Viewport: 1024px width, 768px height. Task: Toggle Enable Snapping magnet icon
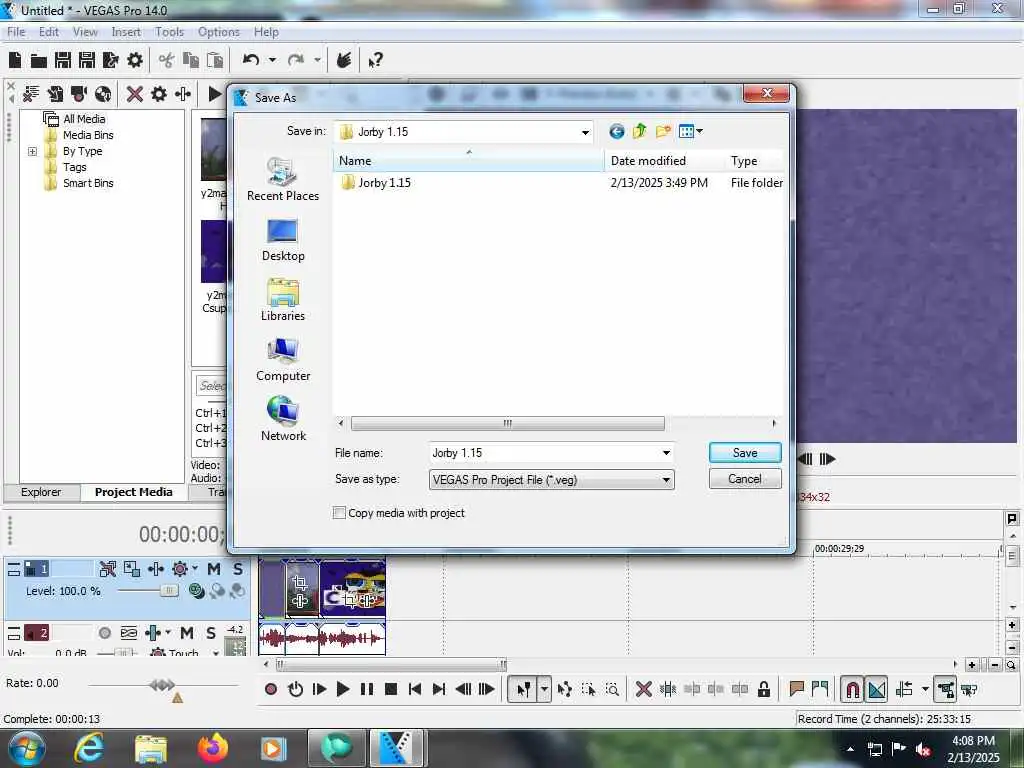pyautogui.click(x=852, y=689)
